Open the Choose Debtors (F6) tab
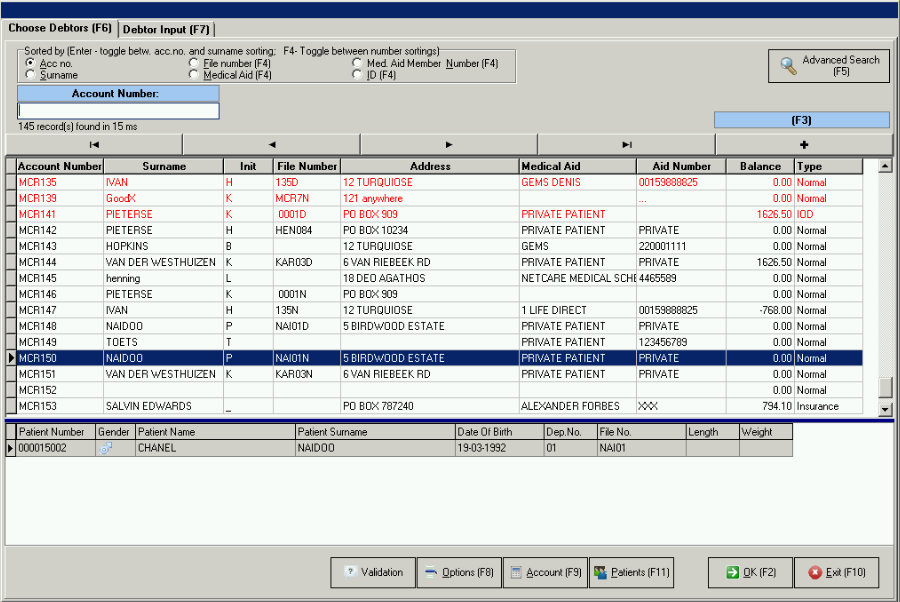The image size is (900, 602). point(60,28)
